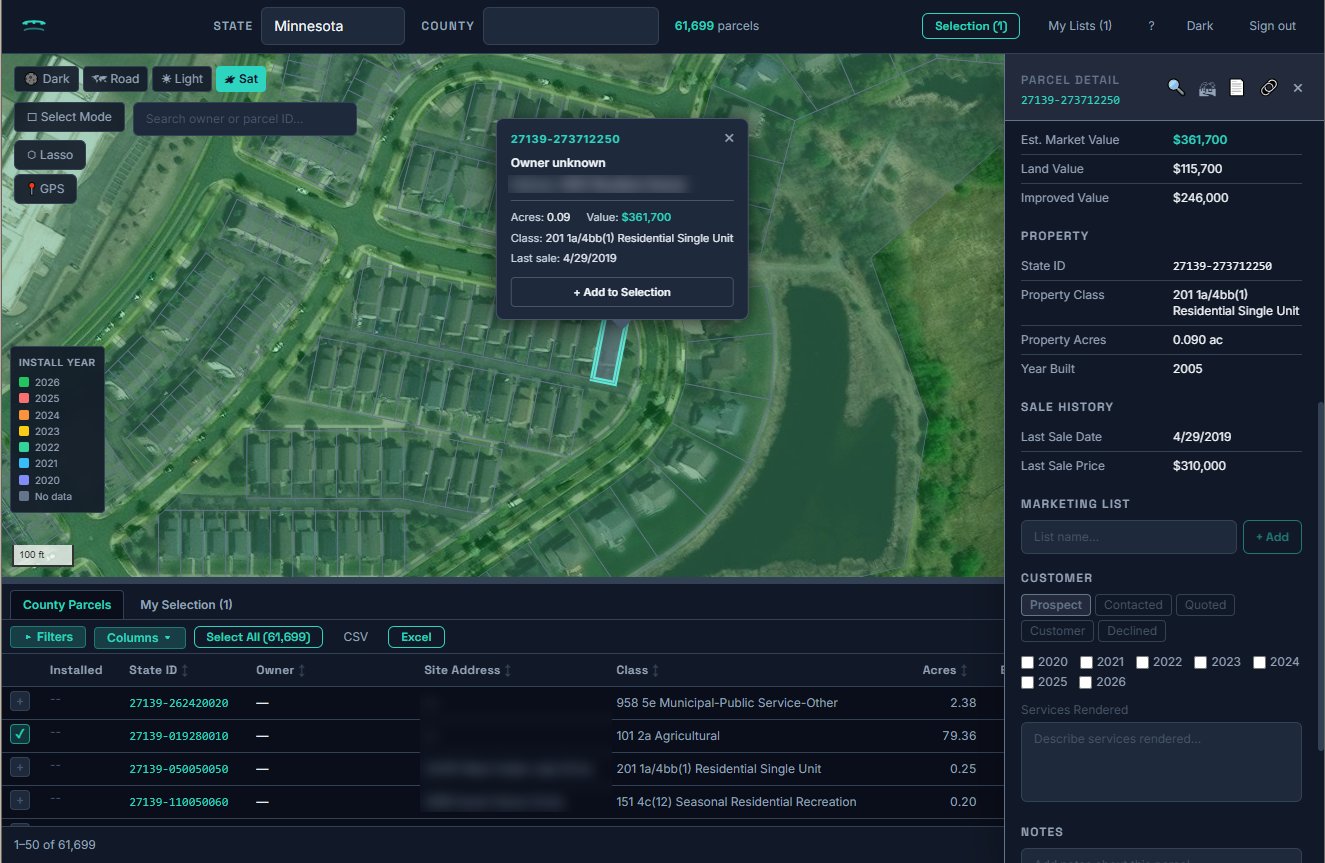1325x863 pixels.
Task: Sort by State ID column arrows
Action: pos(185,670)
